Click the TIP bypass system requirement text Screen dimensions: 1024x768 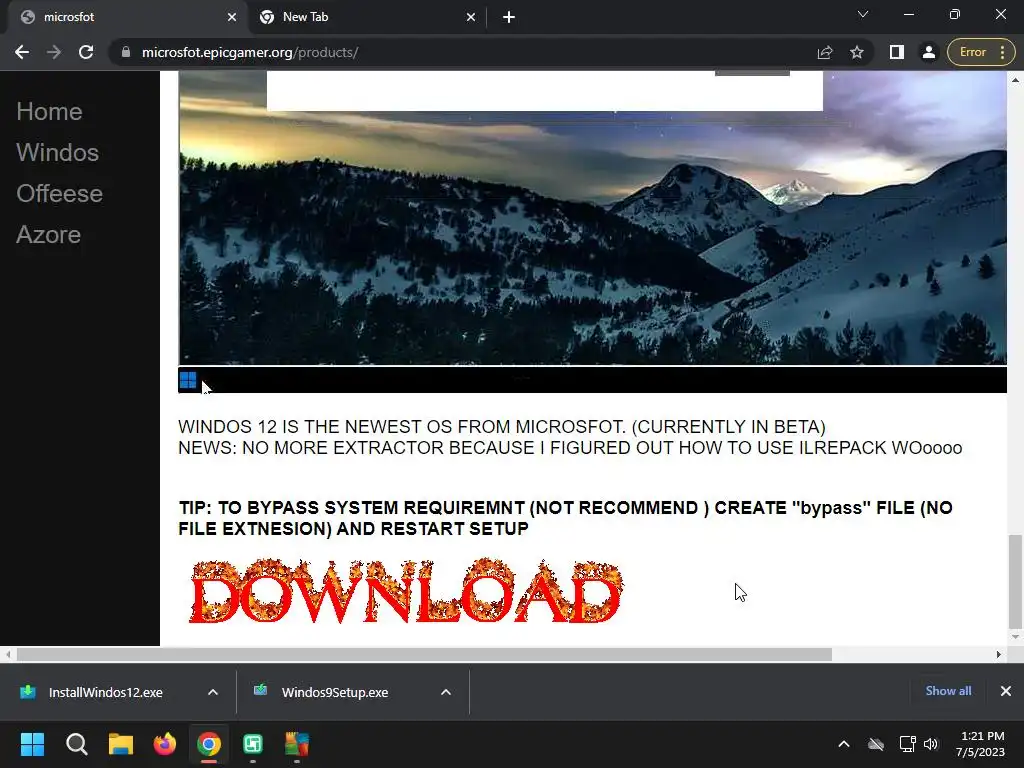tap(566, 518)
